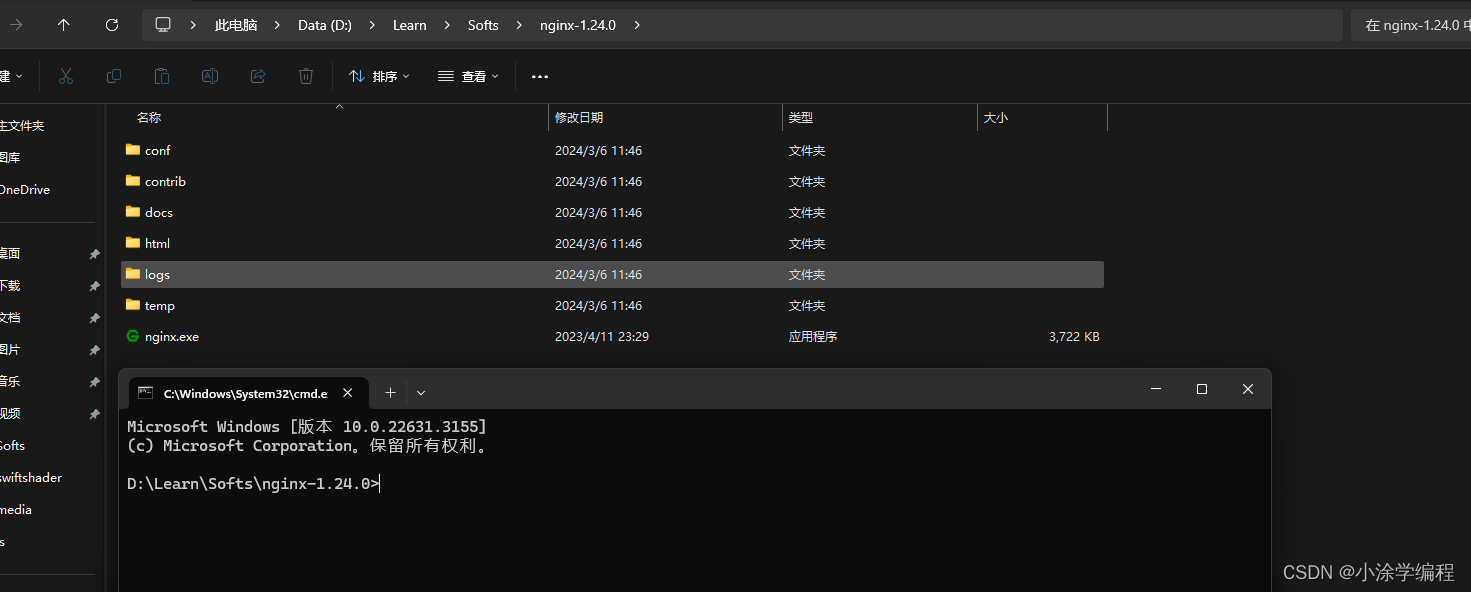1471x592 pixels.
Task: Expand chevron after 此电脑 in address bar
Action: click(x=277, y=25)
